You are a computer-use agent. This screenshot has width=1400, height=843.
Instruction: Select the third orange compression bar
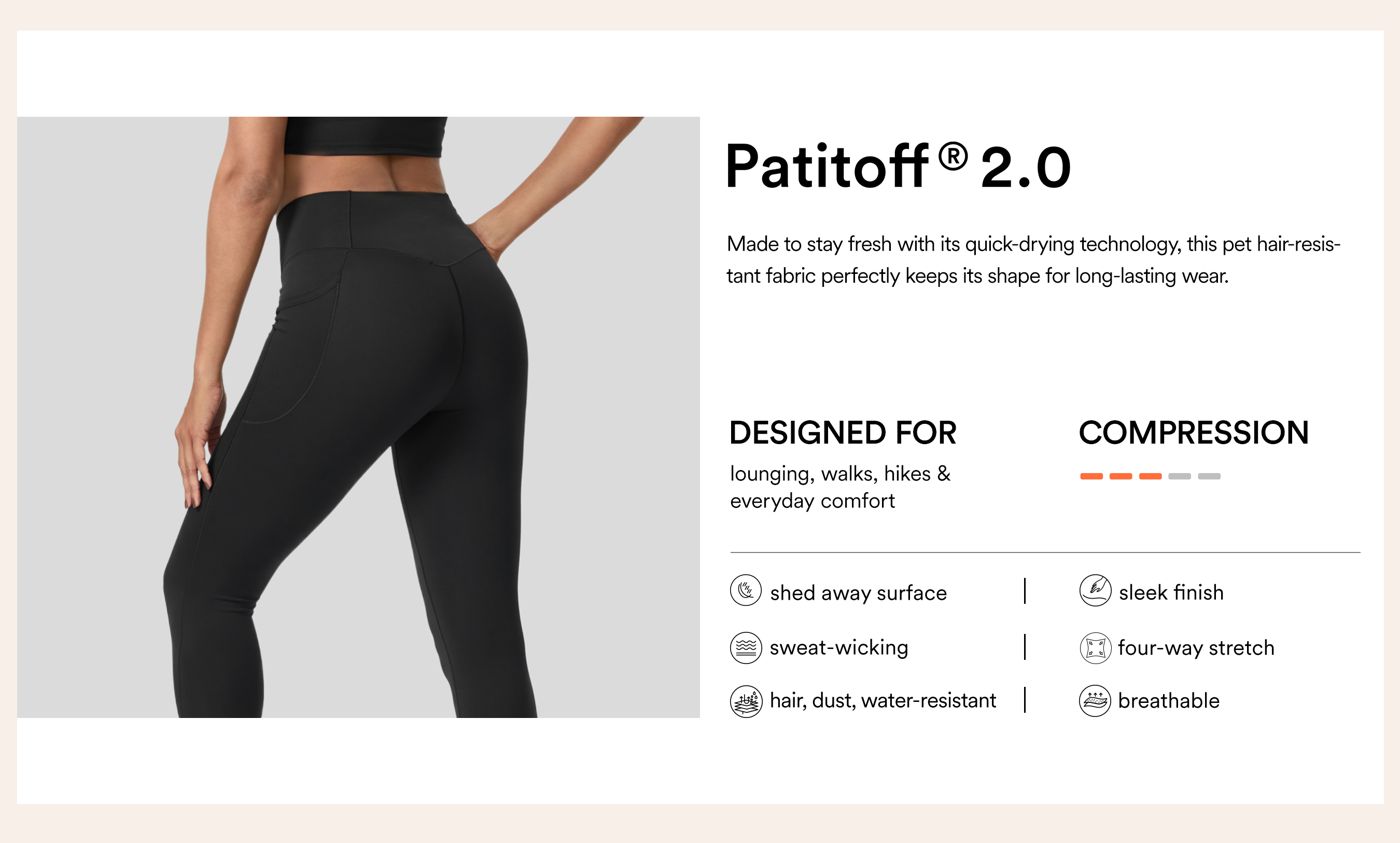tap(1150, 476)
